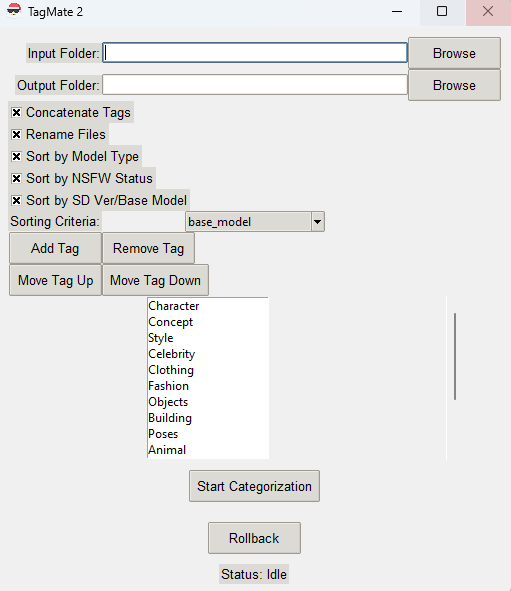Disable Sort by Model Type

pos(16,156)
